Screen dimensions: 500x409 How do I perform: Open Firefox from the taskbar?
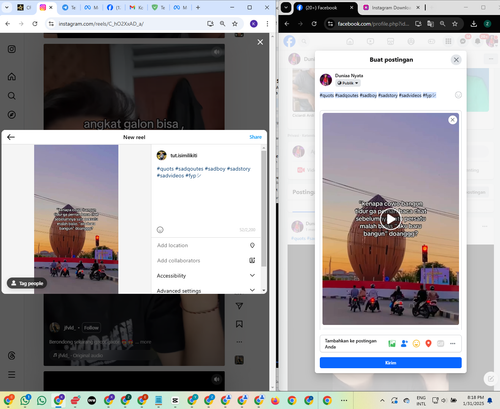[x=275, y=400]
